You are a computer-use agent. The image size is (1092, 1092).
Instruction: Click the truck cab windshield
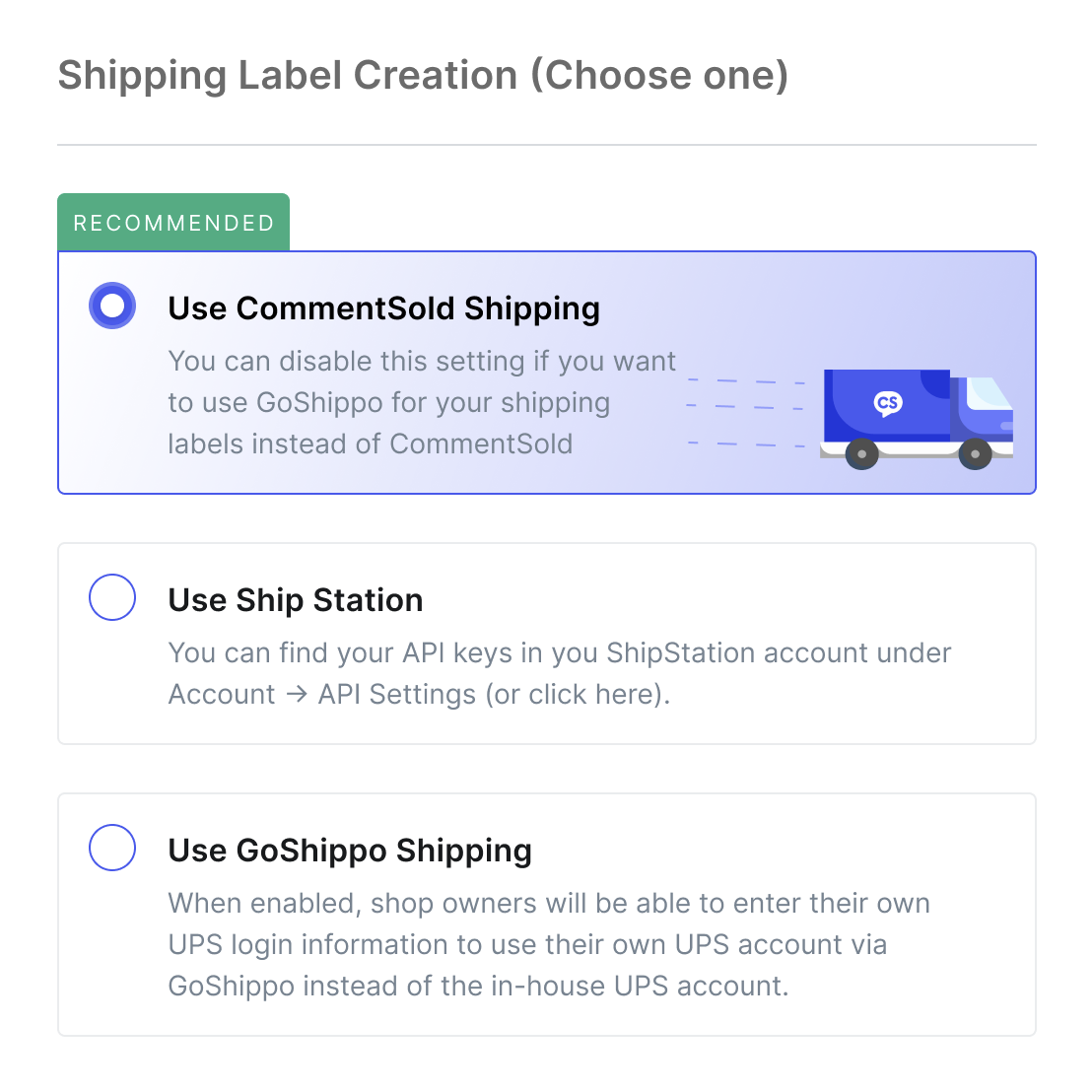pyautogui.click(x=989, y=394)
